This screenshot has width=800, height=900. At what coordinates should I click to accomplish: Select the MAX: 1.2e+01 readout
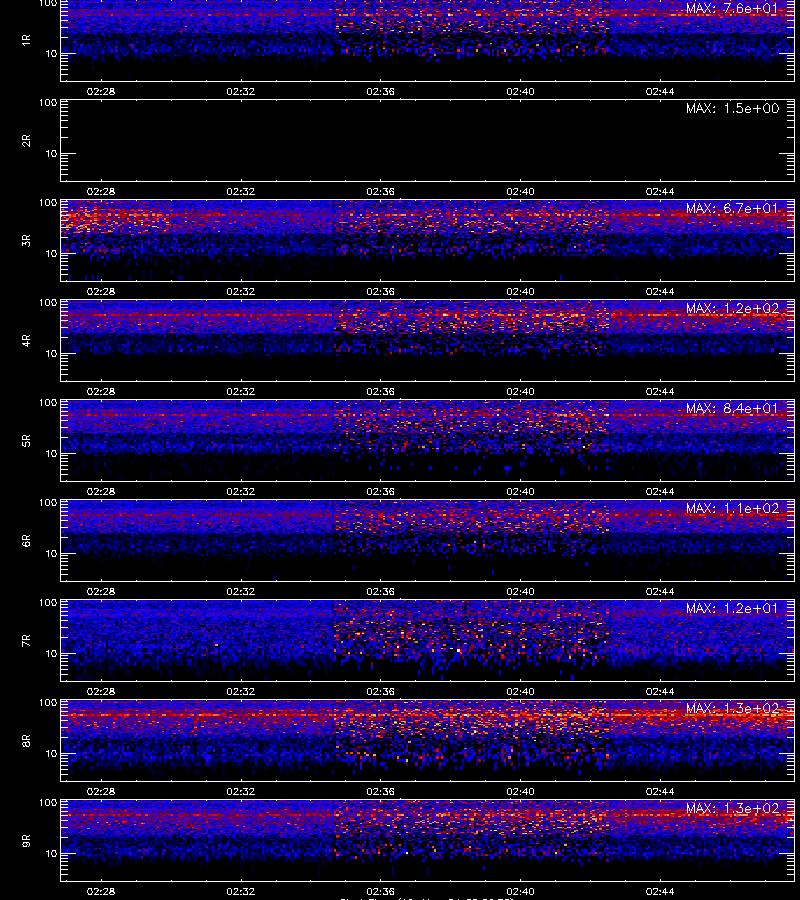732,608
